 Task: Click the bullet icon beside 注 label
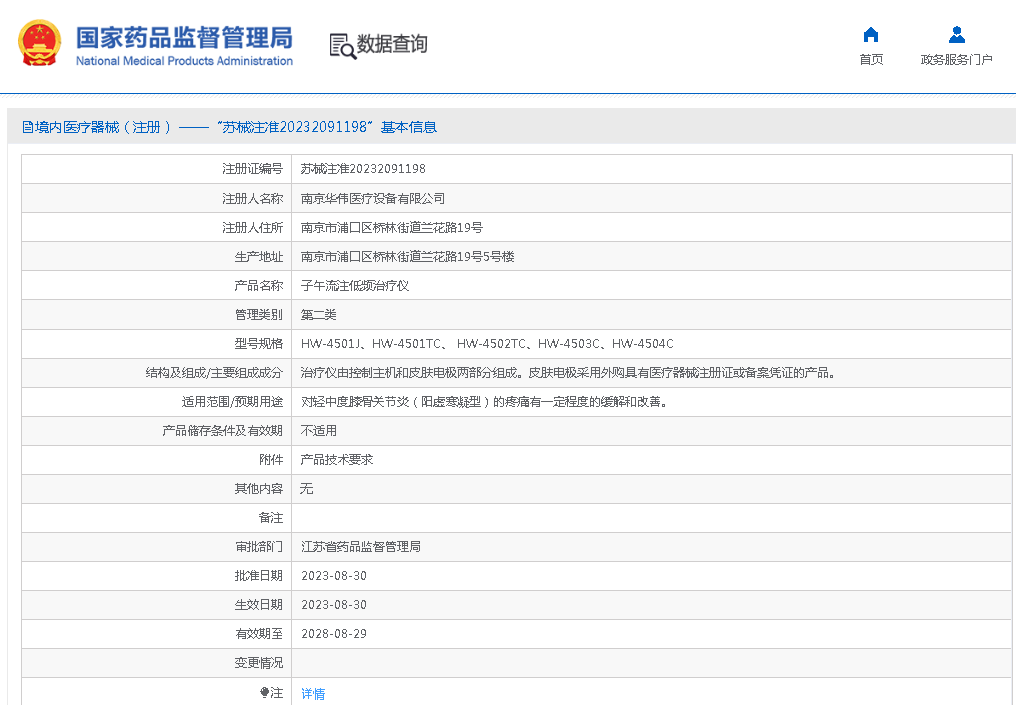pos(264,692)
